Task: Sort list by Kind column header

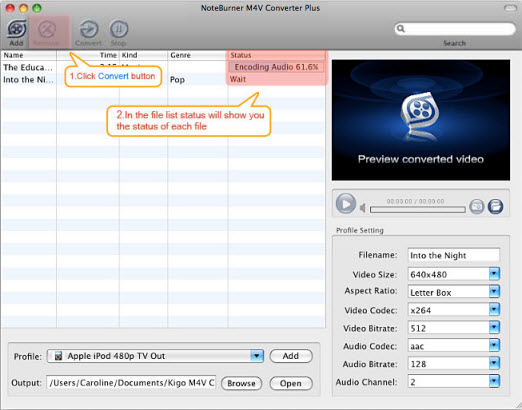Action: (x=143, y=55)
